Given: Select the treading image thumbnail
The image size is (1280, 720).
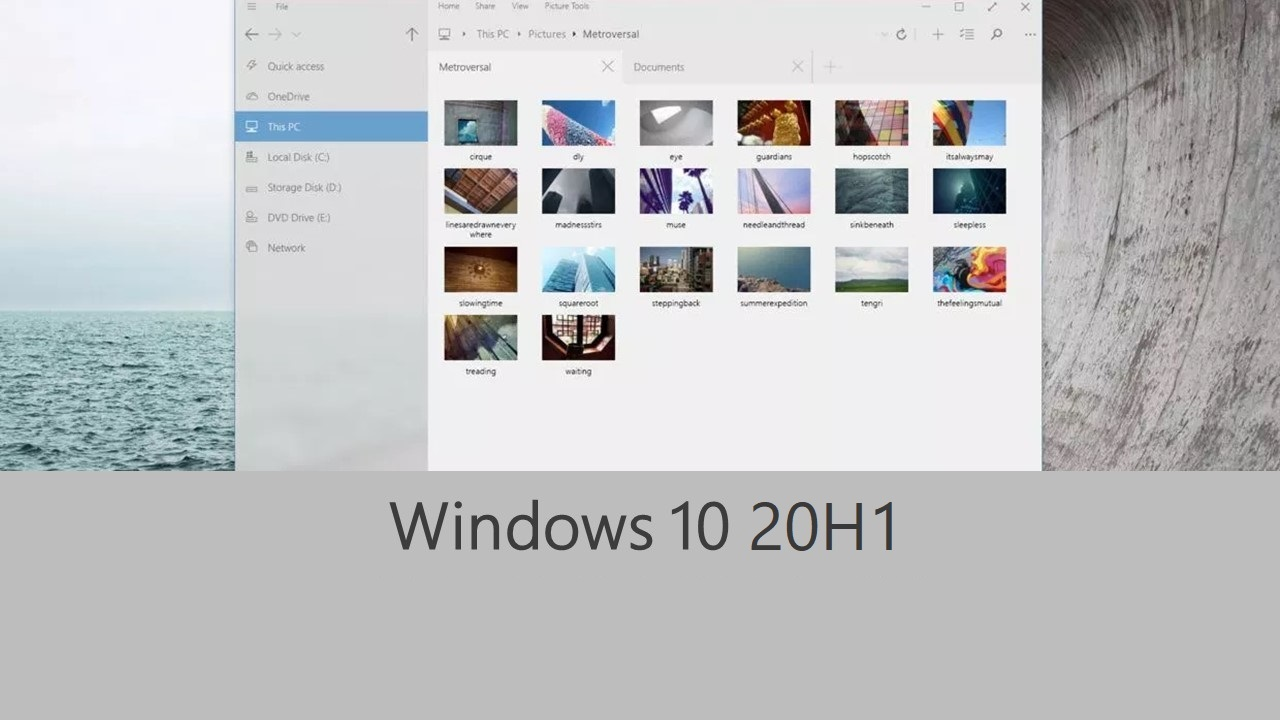Looking at the screenshot, I should (x=481, y=337).
